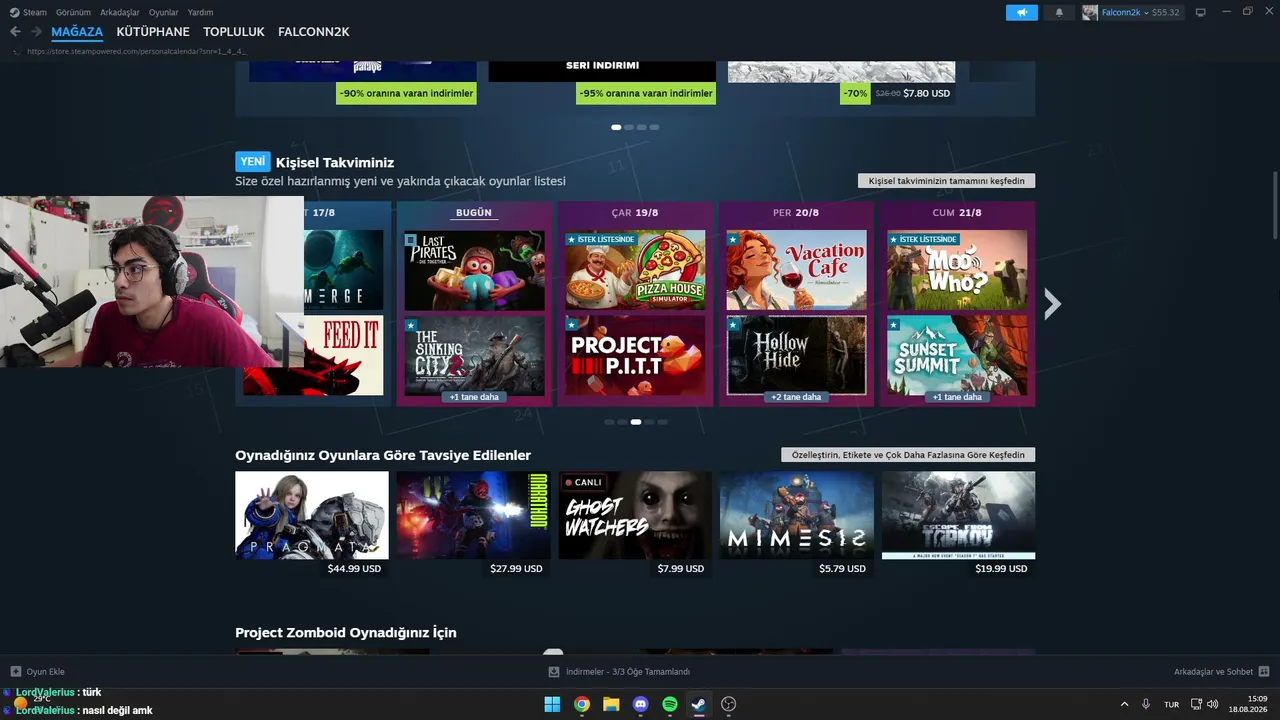This screenshot has width=1280, height=720.
Task: Open downloads via the İndirmeler icon
Action: coord(554,672)
